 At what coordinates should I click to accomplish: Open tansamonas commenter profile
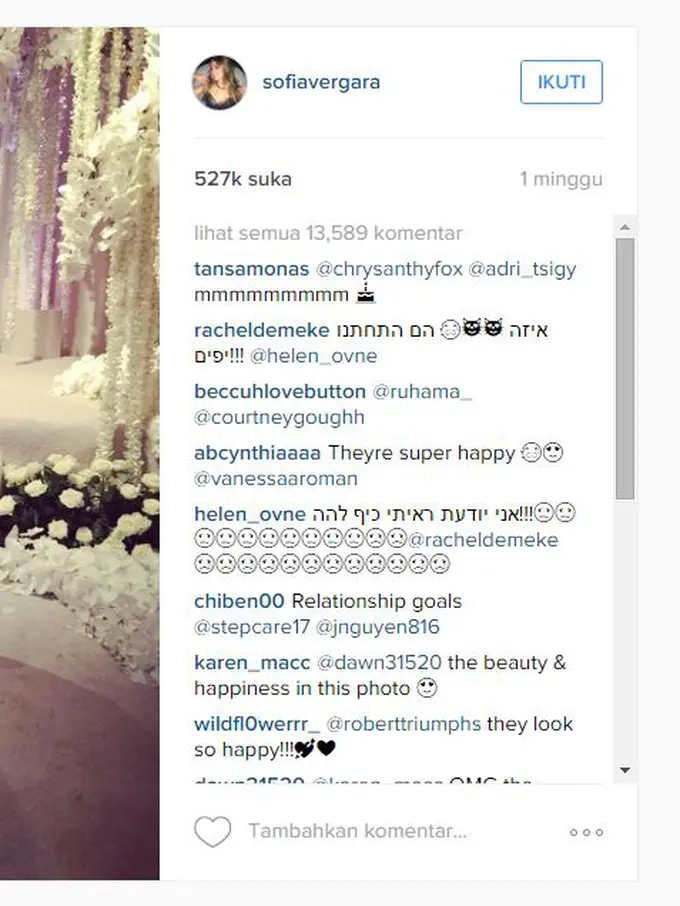[251, 269]
